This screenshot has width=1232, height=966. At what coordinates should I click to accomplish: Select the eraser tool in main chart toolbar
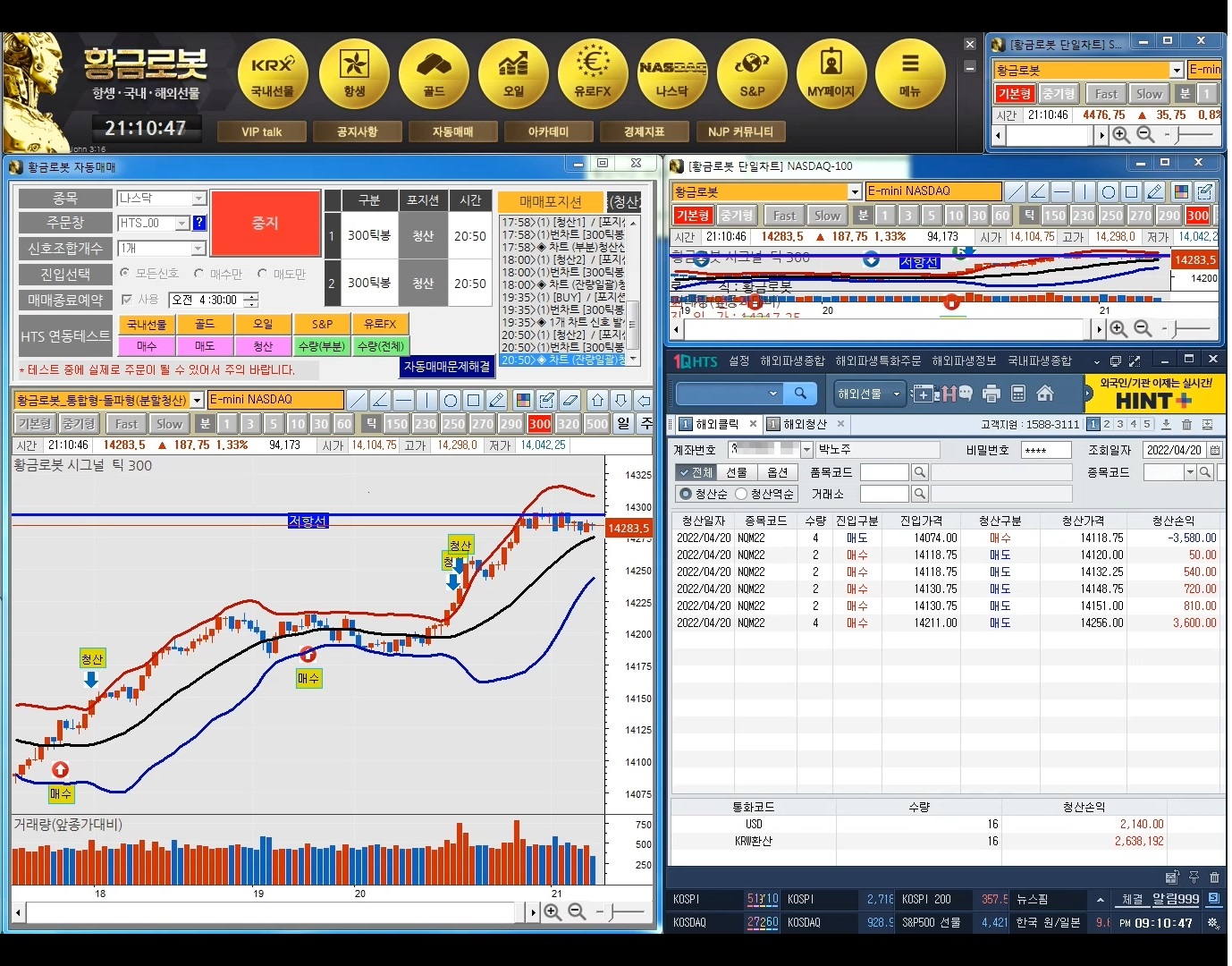570,400
